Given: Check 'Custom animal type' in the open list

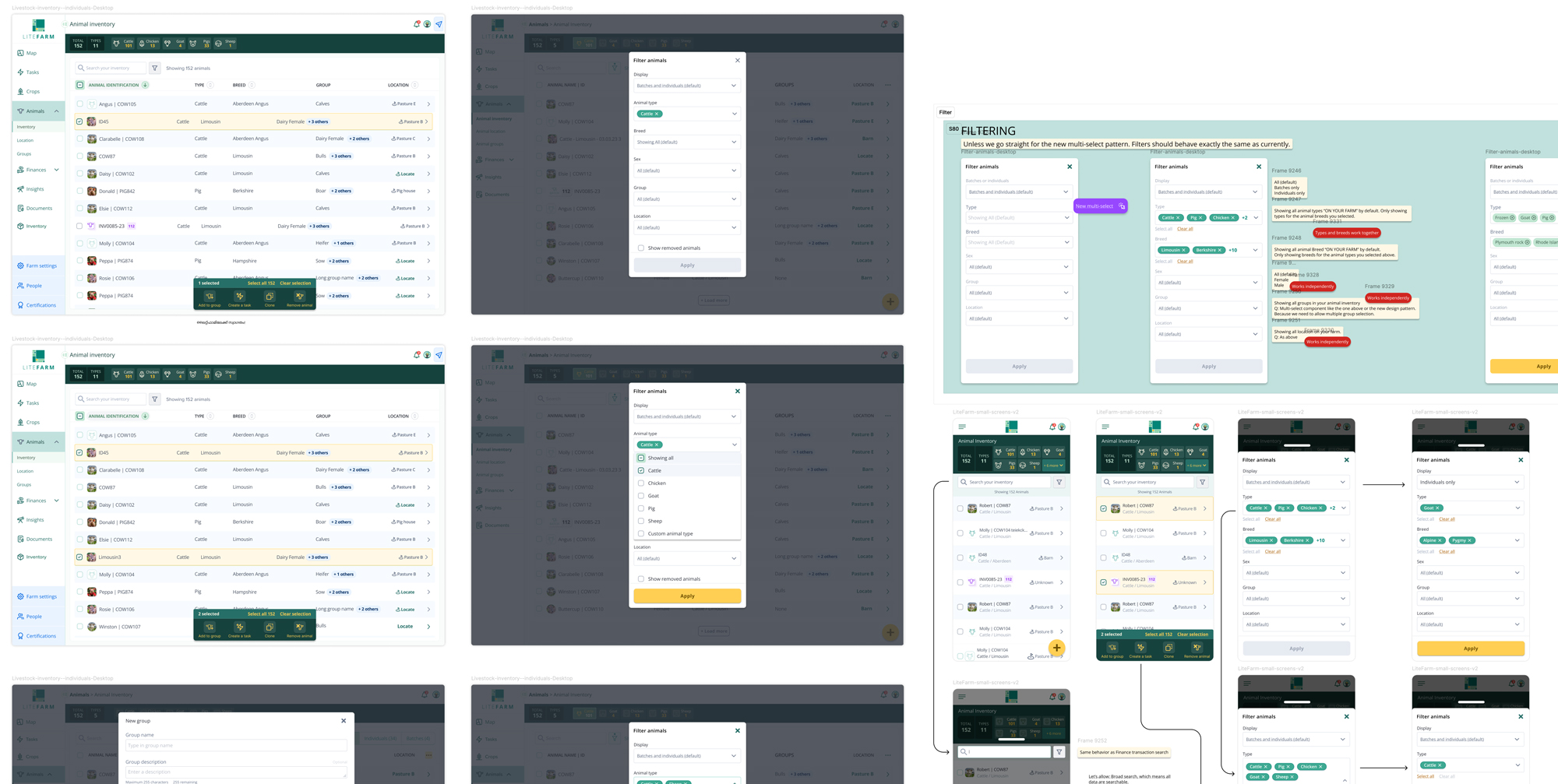Looking at the screenshot, I should tap(641, 533).
